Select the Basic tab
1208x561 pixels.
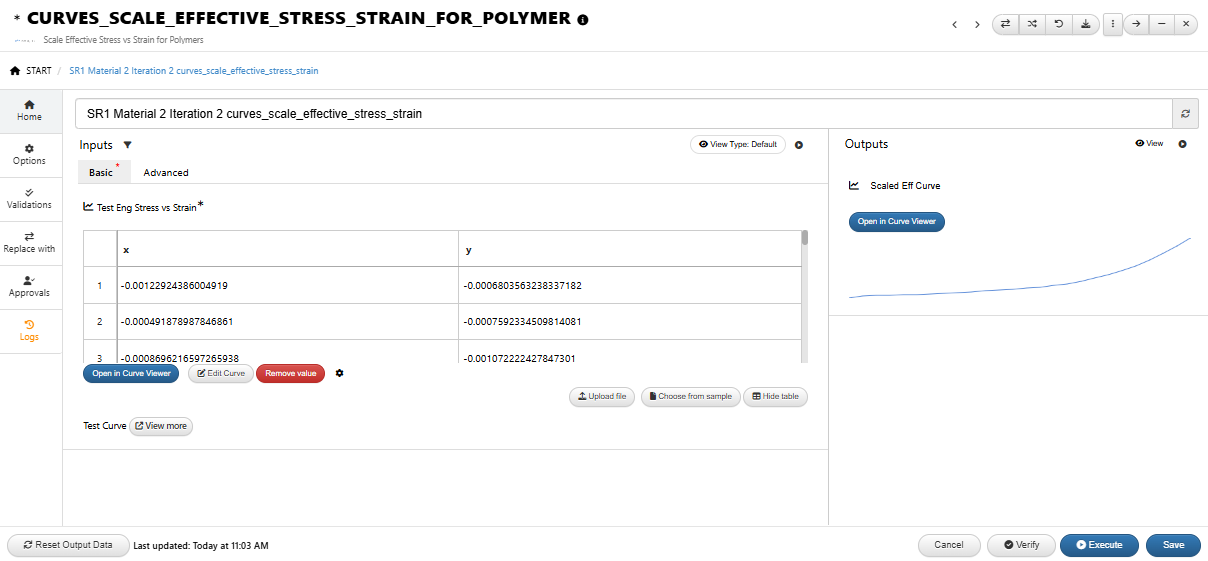(x=101, y=172)
